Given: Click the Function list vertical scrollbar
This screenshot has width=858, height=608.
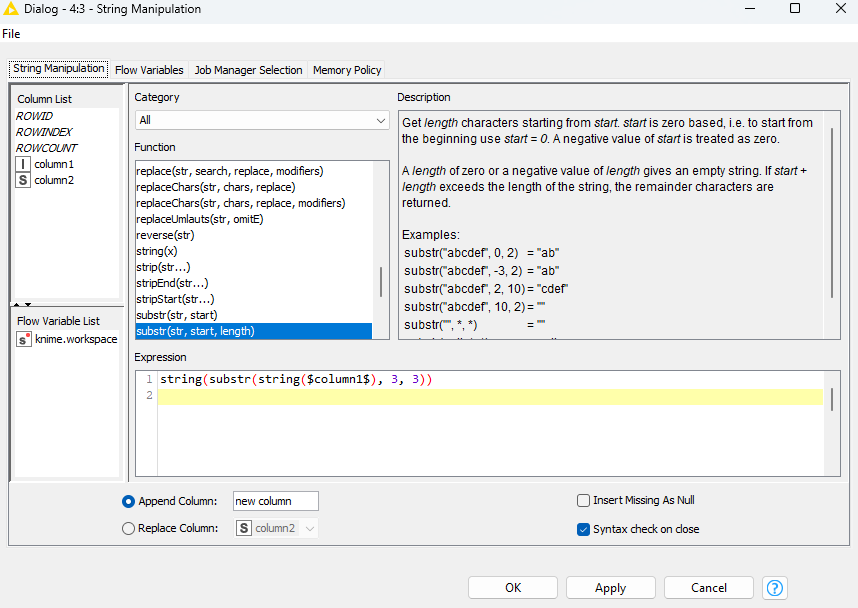Looking at the screenshot, I should [380, 281].
